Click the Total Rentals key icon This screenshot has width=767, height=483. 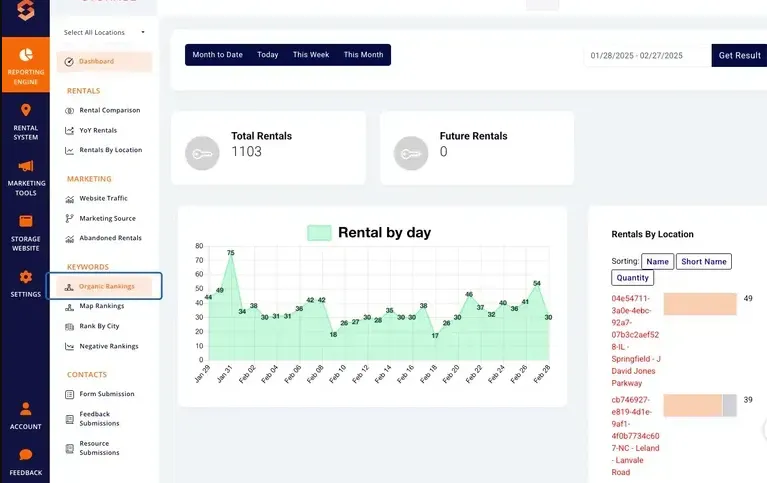click(x=202, y=153)
